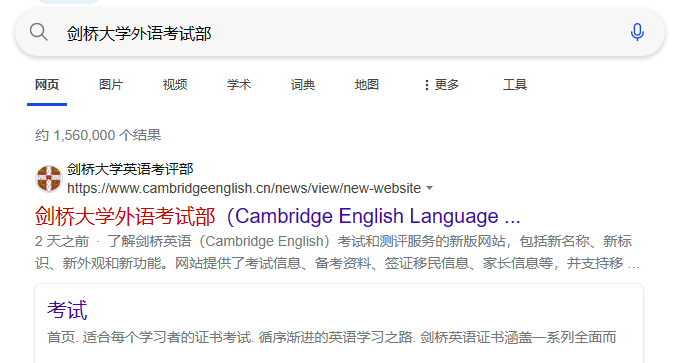The image size is (679, 363).
Task: Switch to the 图片 tab
Action: (111, 85)
